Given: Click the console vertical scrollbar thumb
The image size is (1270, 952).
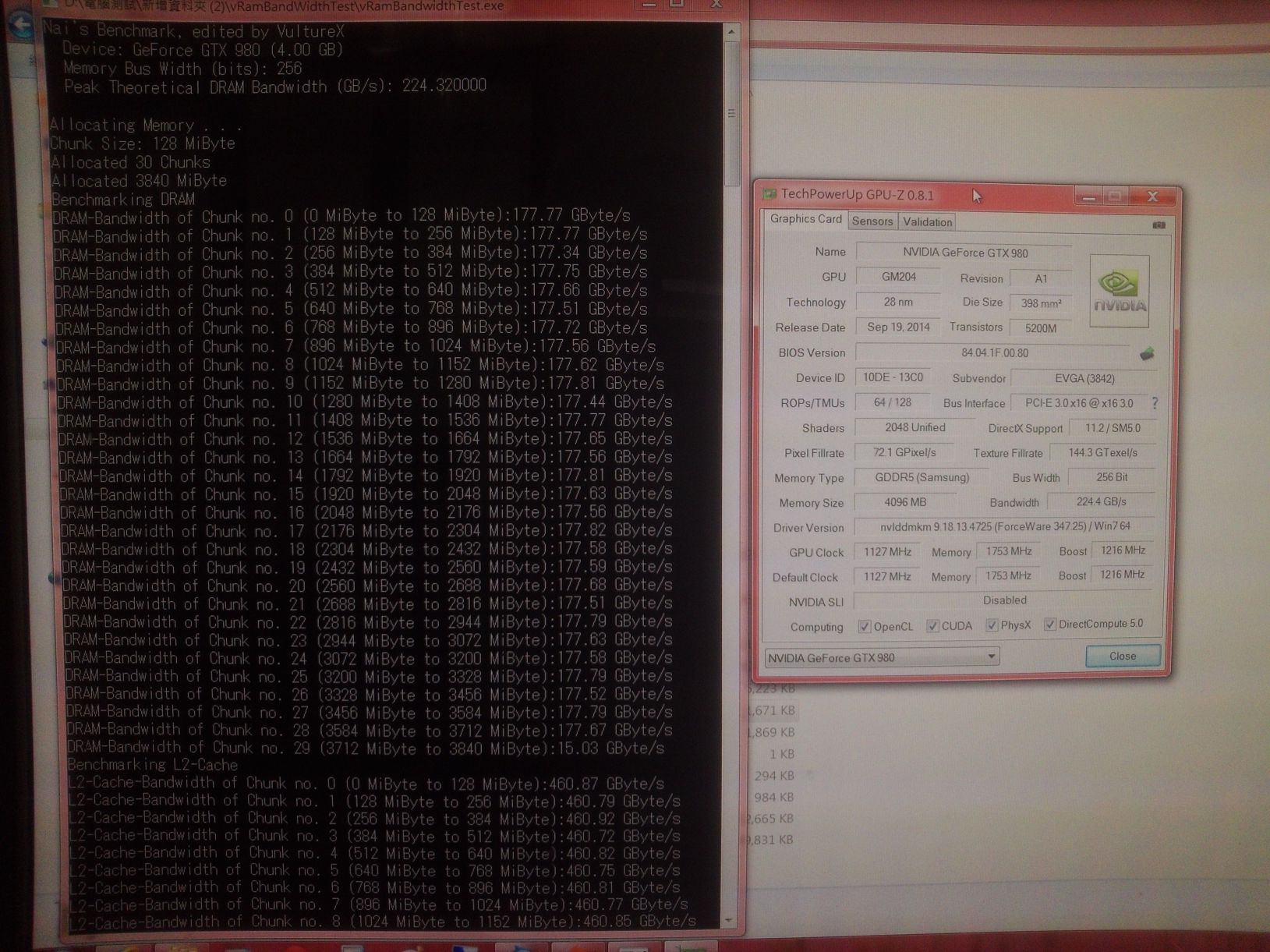Looking at the screenshot, I should (x=731, y=114).
